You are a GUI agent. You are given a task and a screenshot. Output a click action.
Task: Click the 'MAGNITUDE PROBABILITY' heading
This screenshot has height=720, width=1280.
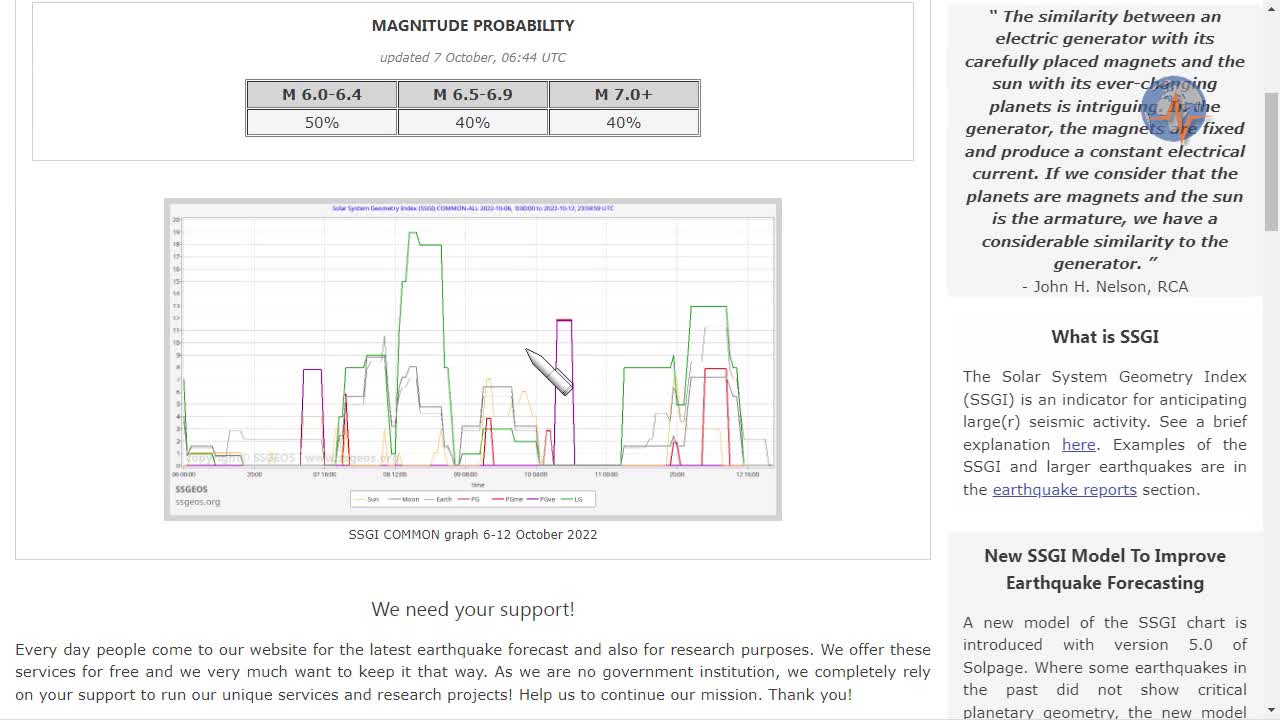(473, 25)
